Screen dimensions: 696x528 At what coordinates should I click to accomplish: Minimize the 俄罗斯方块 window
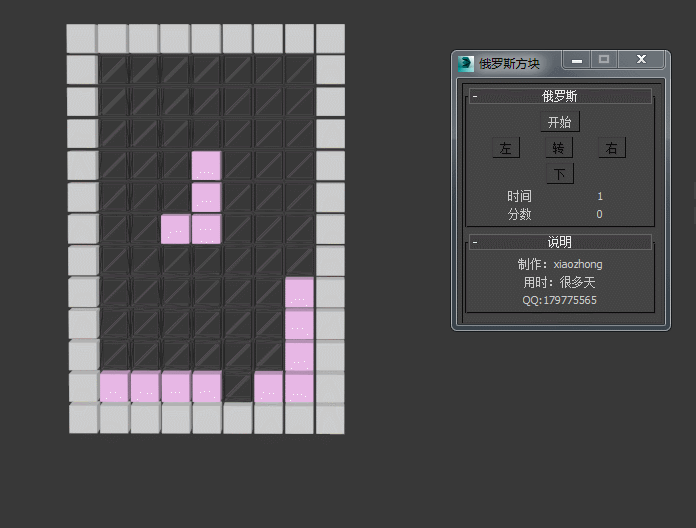[x=577, y=61]
